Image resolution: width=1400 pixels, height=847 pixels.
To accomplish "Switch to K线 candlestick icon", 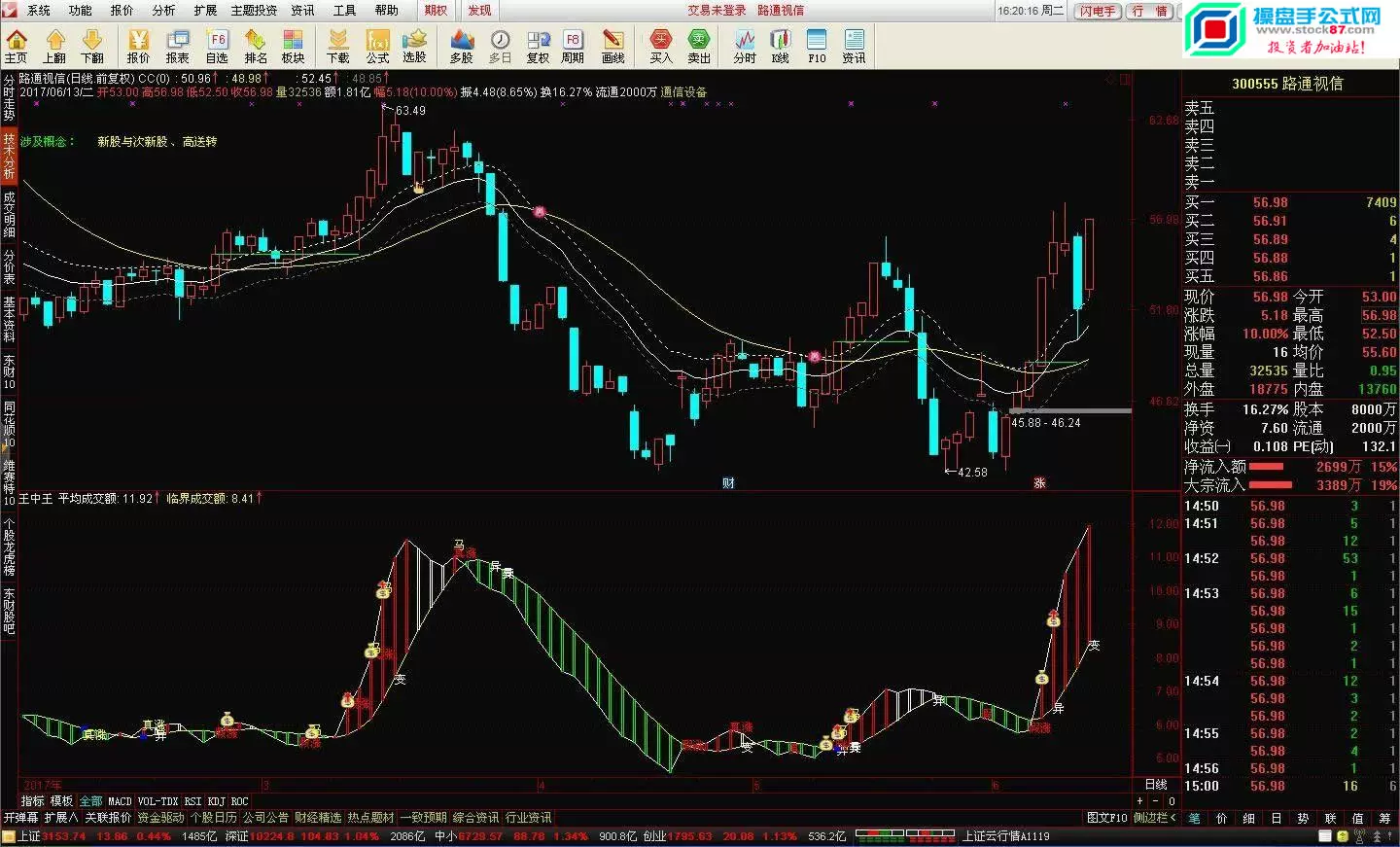I will point(781,46).
